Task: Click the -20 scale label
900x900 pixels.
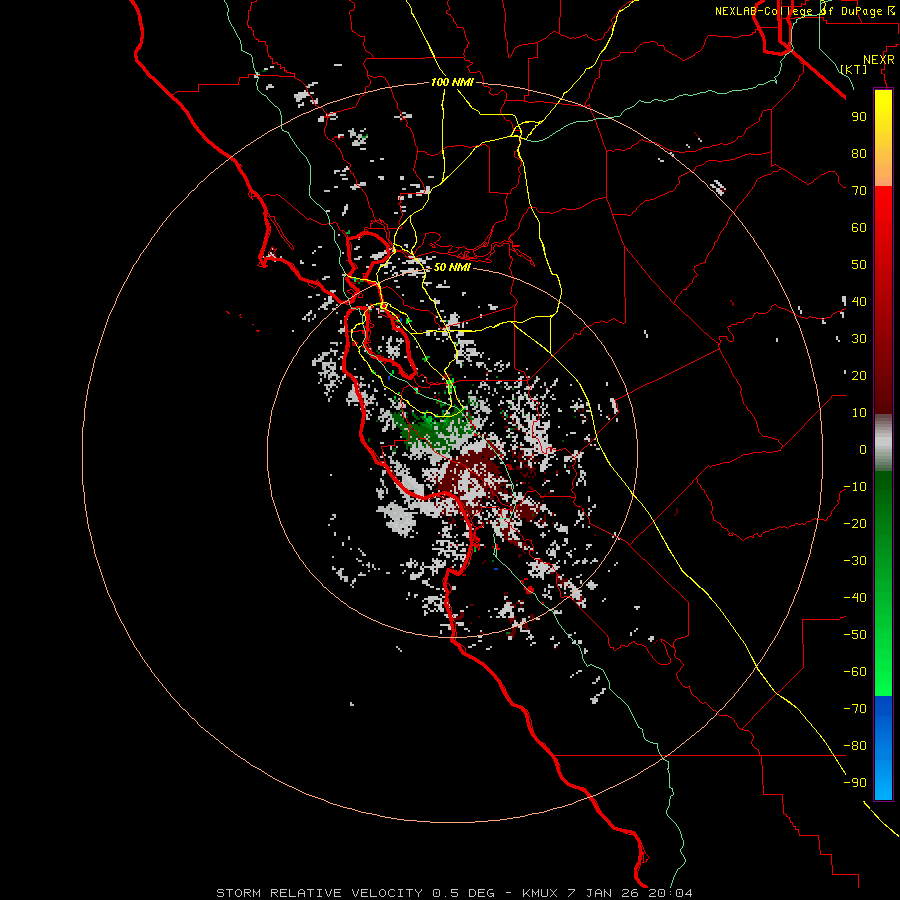Action: (855, 523)
